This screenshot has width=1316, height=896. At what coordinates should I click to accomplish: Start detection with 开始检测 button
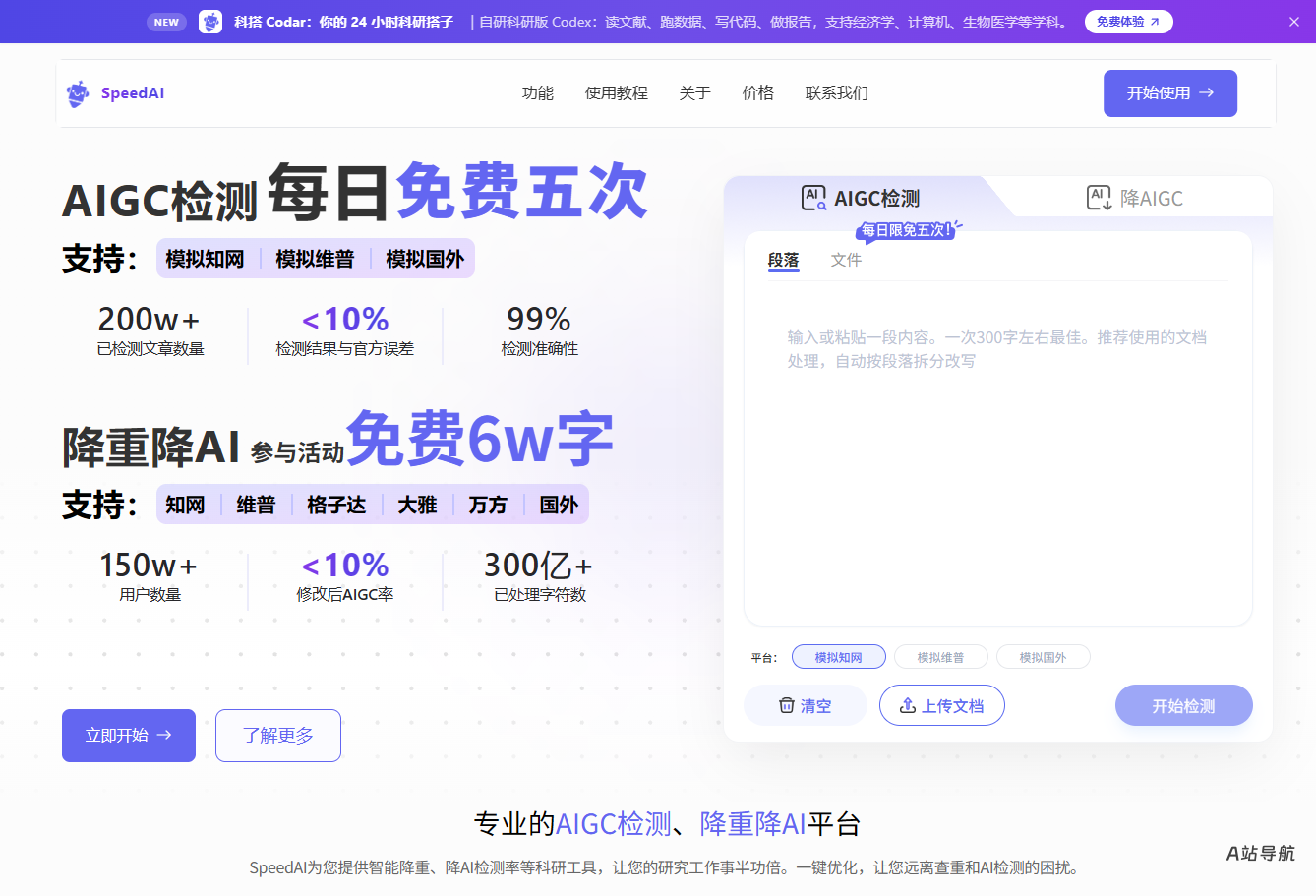pyautogui.click(x=1184, y=705)
